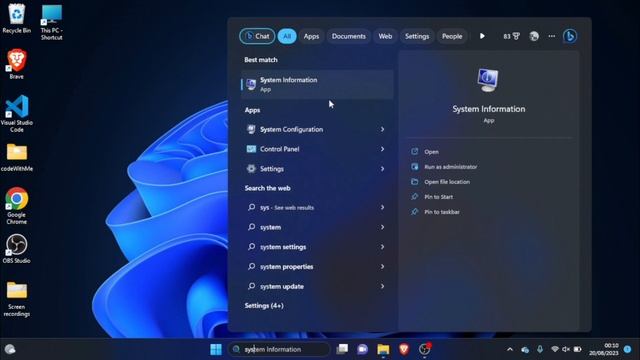The height and width of the screenshot is (360, 640).
Task: Select the Google Chrome desktop icon
Action: point(17,206)
